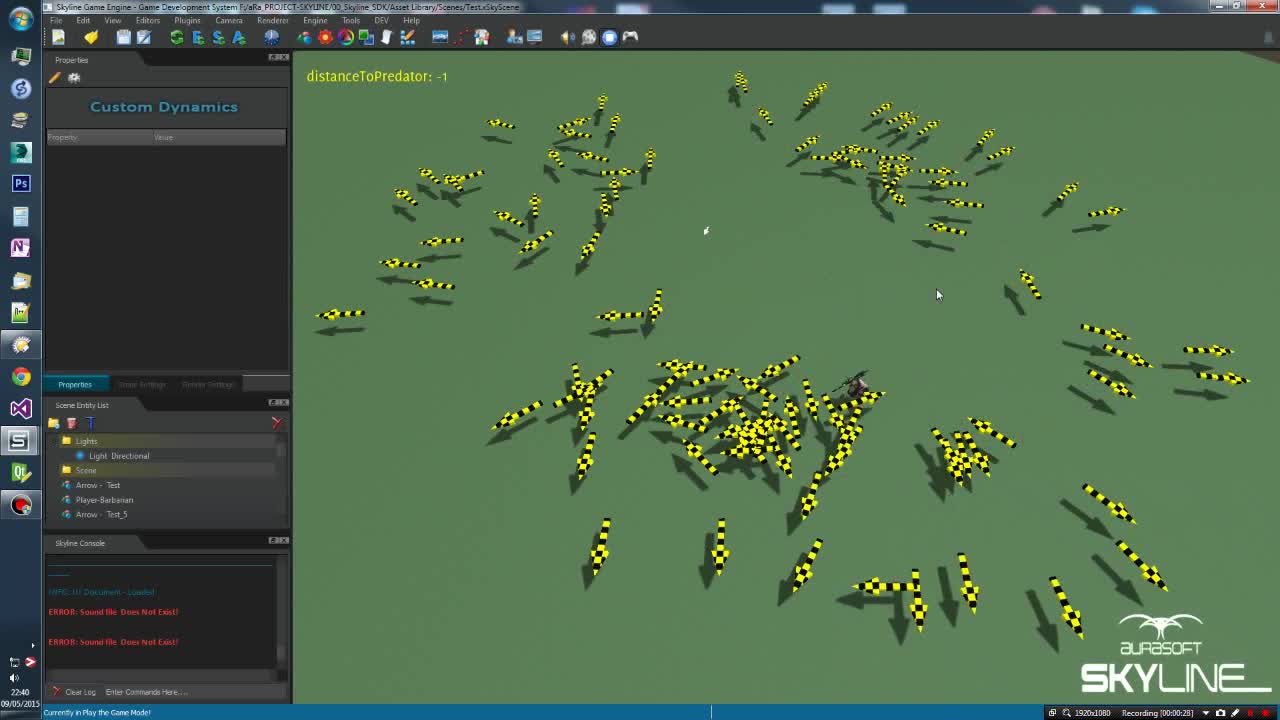This screenshot has height=720, width=1280.
Task: Click the Clear Log button in Skyline Console
Action: [80, 691]
